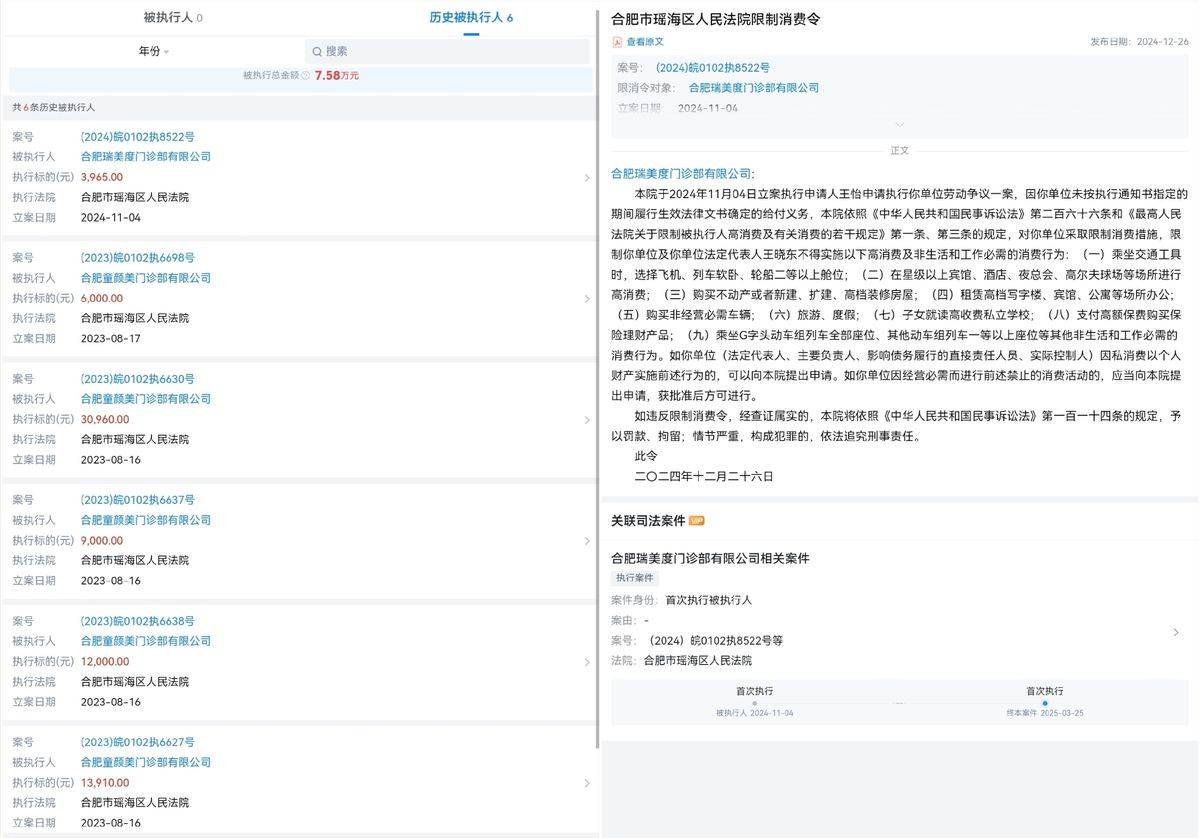Viewport: 1200px width, 838px height.
Task: Click the search magnifier icon
Action: 317,51
